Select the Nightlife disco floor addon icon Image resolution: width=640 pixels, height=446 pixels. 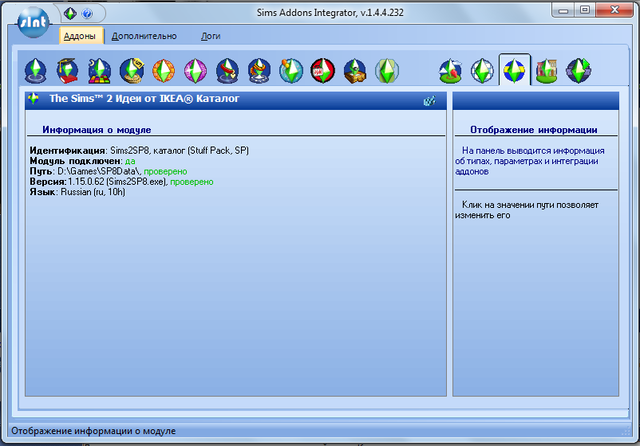click(100, 70)
